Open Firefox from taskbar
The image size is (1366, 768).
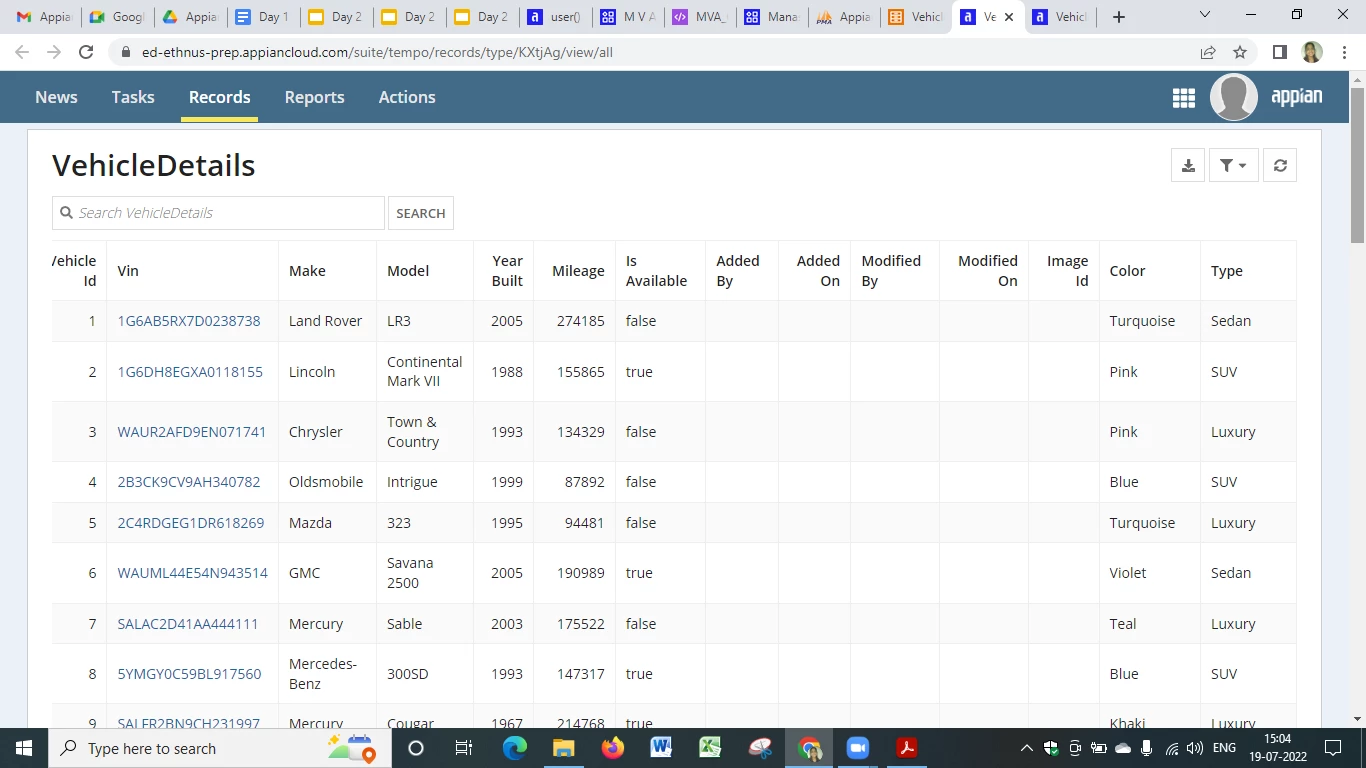(x=612, y=748)
